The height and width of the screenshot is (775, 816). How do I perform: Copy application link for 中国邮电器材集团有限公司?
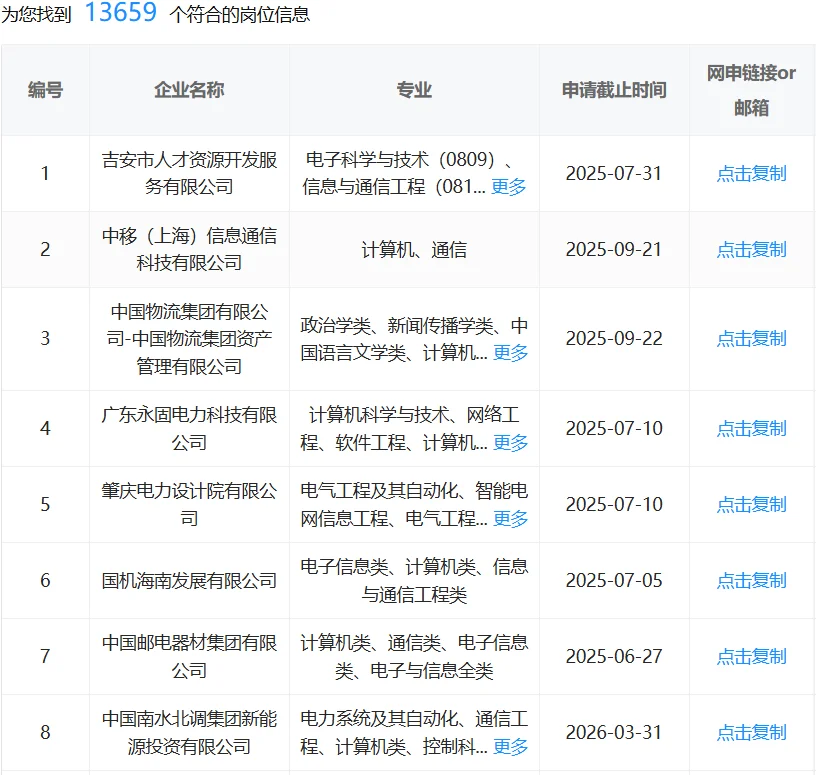751,656
